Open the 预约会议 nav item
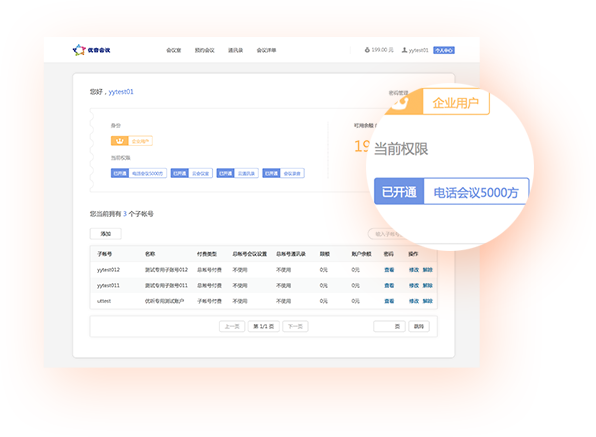The image size is (596, 437). 204,50
